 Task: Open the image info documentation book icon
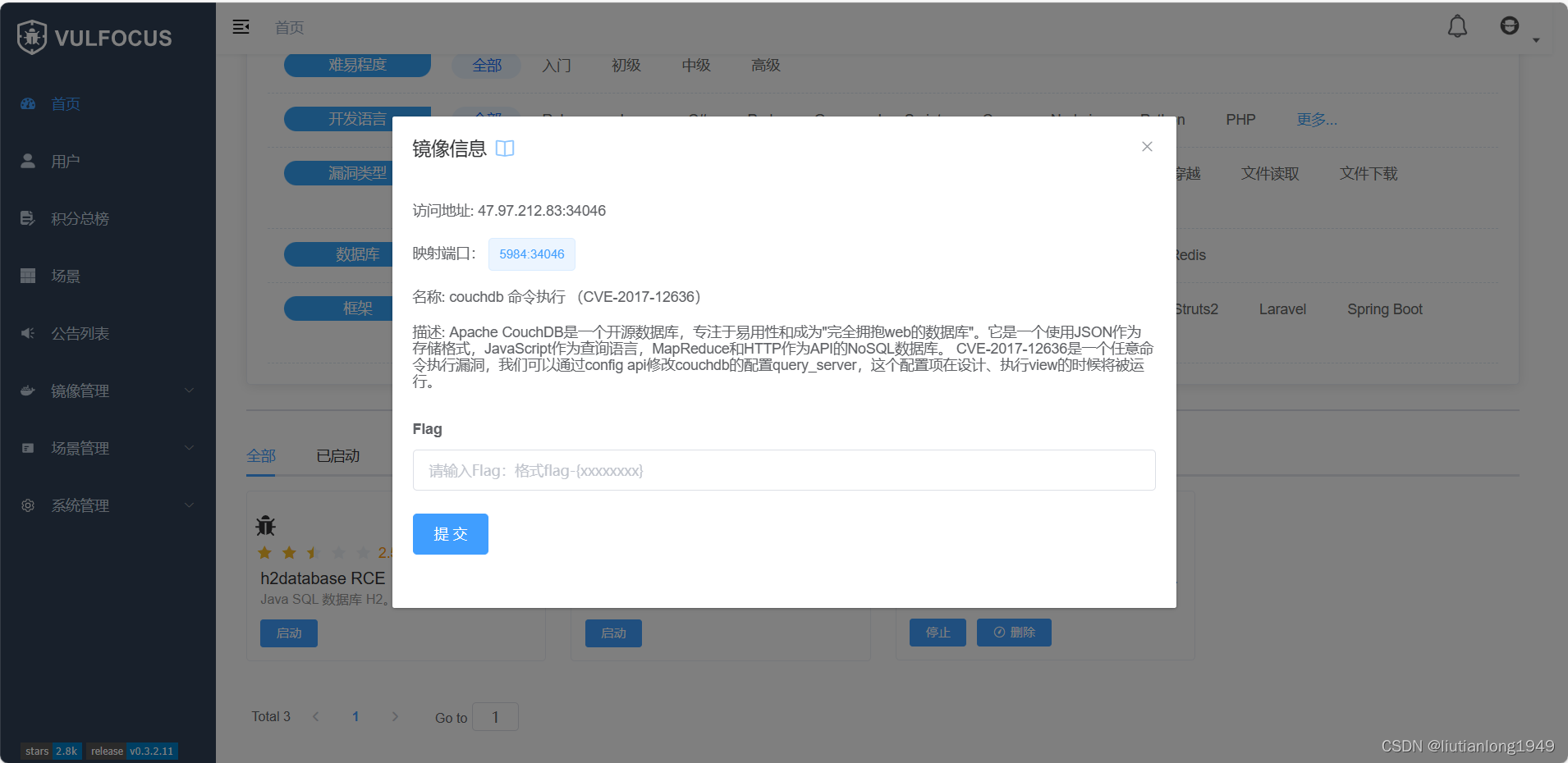505,148
